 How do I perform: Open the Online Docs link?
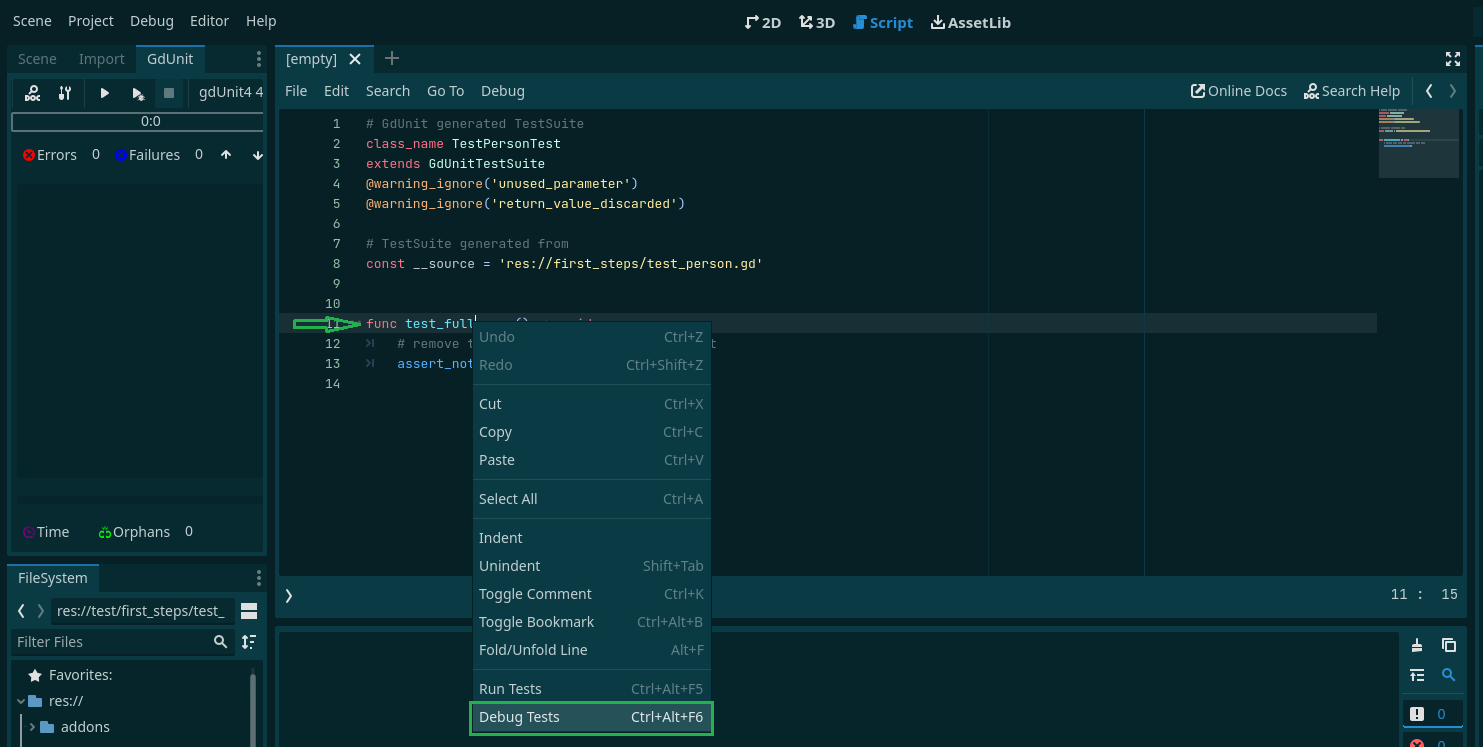point(1238,90)
